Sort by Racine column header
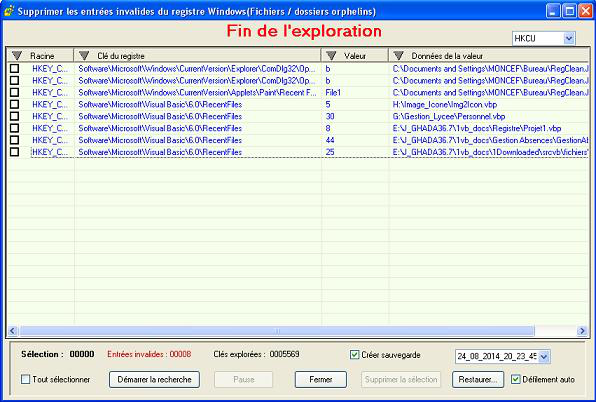 point(41,56)
